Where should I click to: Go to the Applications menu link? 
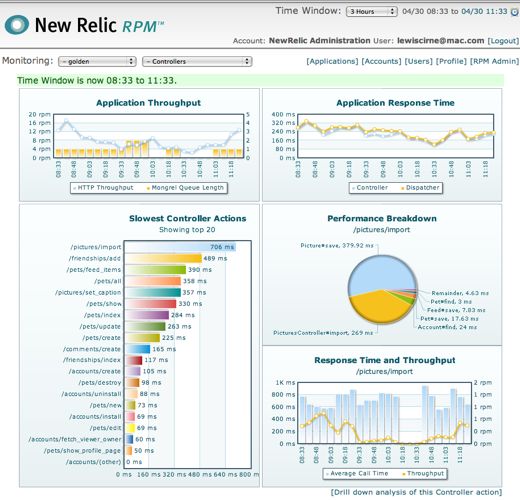332,61
